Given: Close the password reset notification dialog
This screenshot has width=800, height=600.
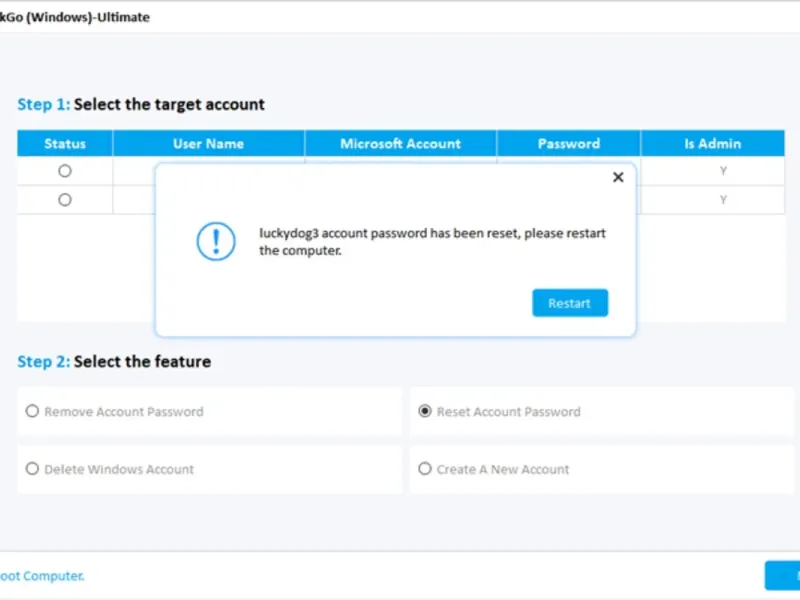Looking at the screenshot, I should [618, 177].
